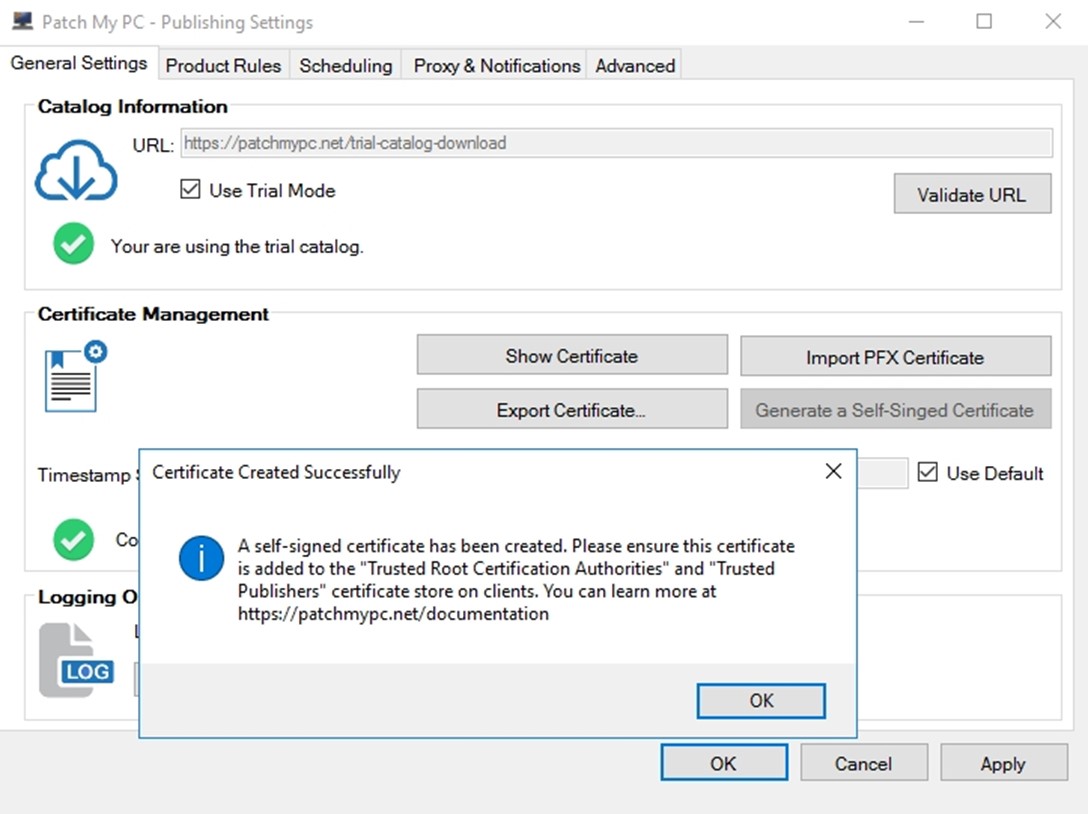This screenshot has height=814, width=1088.
Task: Click the certificate document icon
Action: pyautogui.click(x=76, y=376)
